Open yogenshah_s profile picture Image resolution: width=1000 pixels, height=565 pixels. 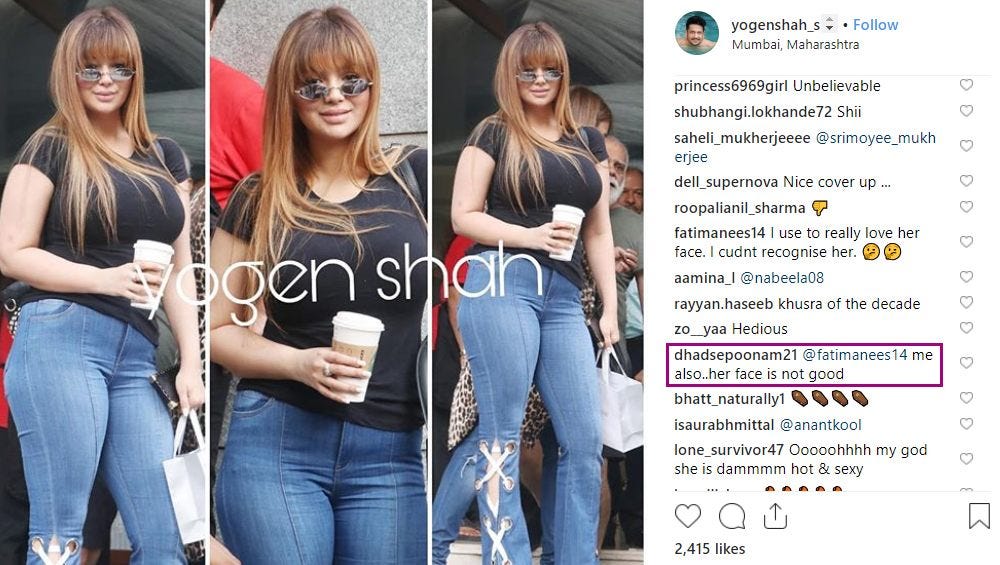point(696,33)
